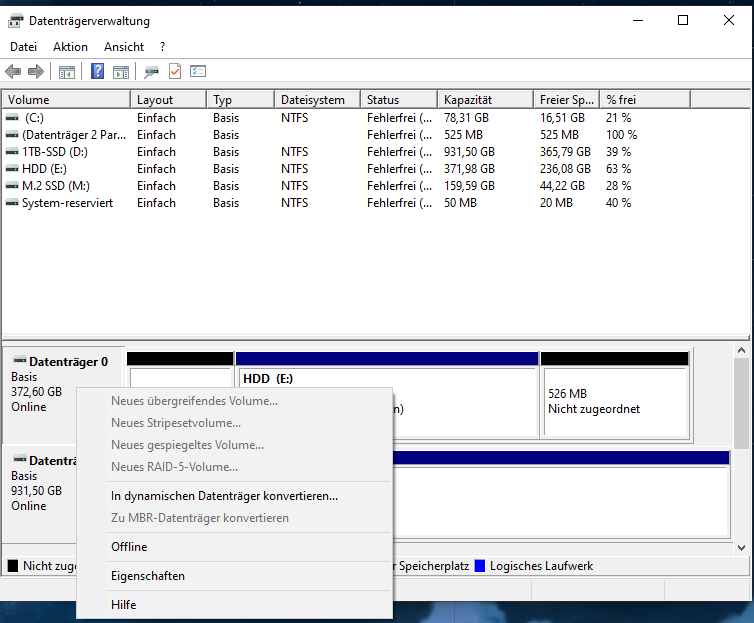Click the 931,50 GB disk size label
The height and width of the screenshot is (623, 754).
pyautogui.click(x=37, y=491)
